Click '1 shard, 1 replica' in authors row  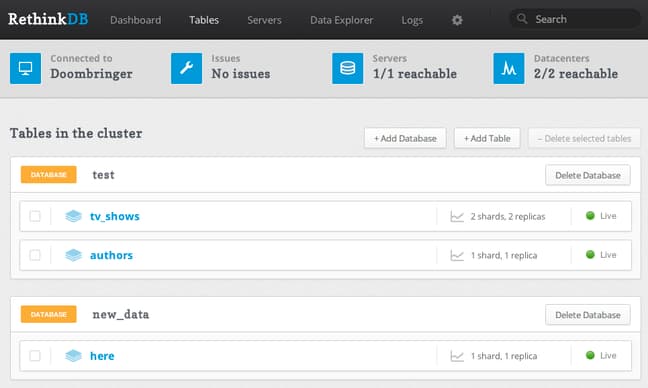pyautogui.click(x=504, y=255)
